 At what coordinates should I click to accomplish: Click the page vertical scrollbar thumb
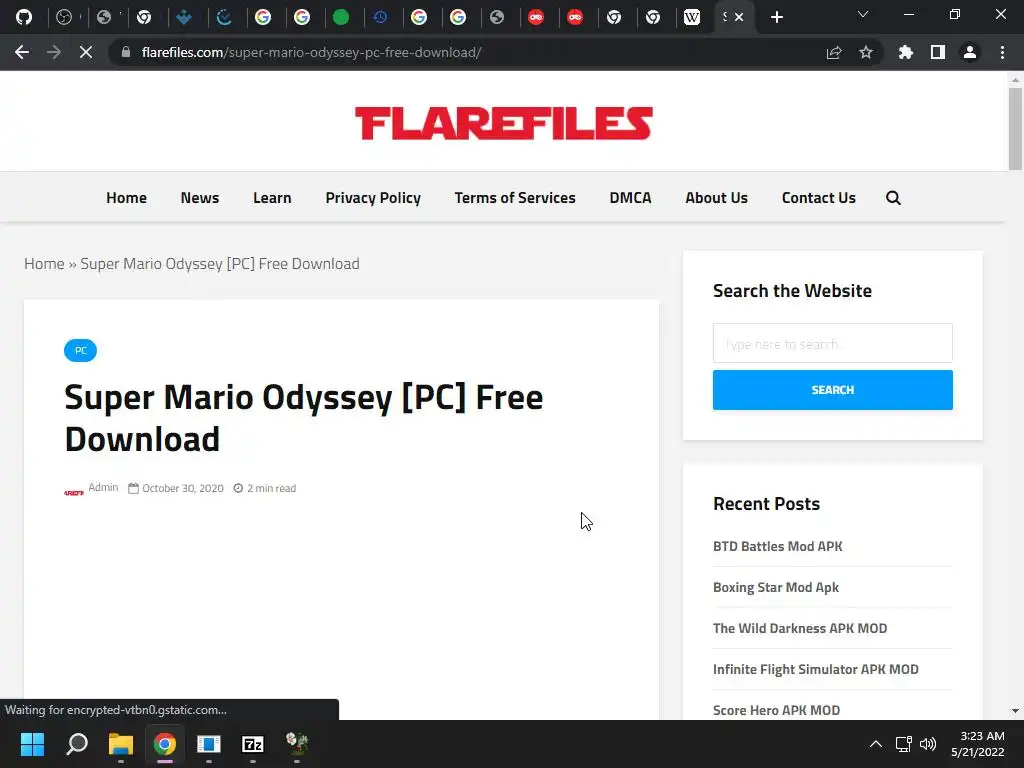1015,129
